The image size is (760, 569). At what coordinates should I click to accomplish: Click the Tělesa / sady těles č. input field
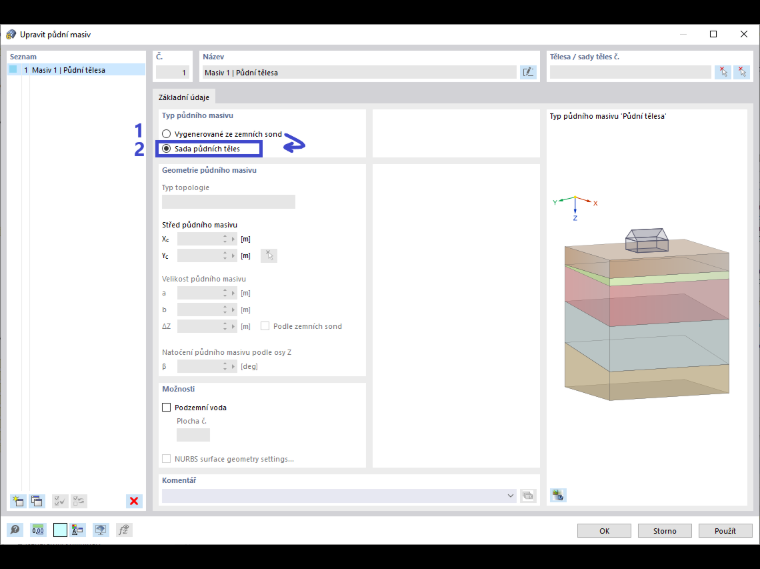[x=631, y=72]
